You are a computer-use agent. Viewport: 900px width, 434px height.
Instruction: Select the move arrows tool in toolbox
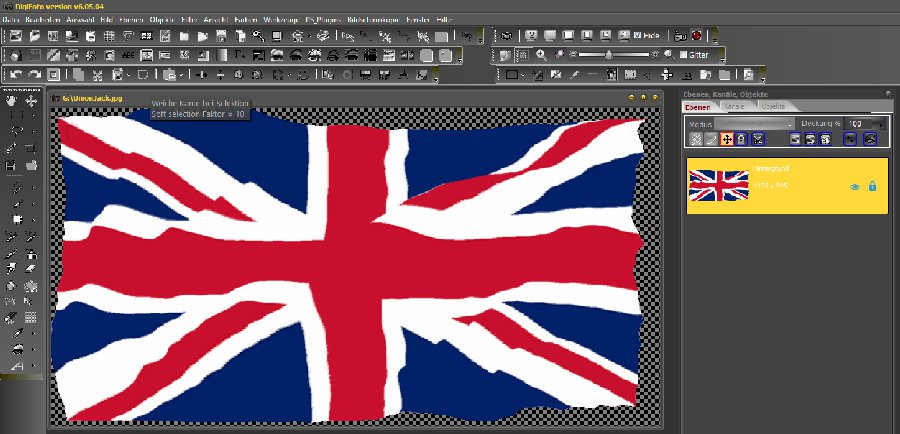tap(31, 101)
